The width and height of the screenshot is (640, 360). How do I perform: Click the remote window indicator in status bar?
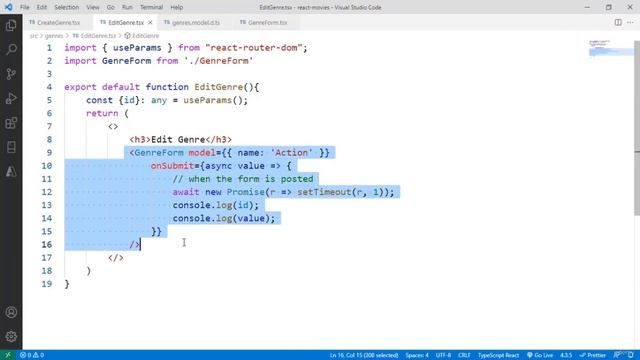click(x=8, y=355)
